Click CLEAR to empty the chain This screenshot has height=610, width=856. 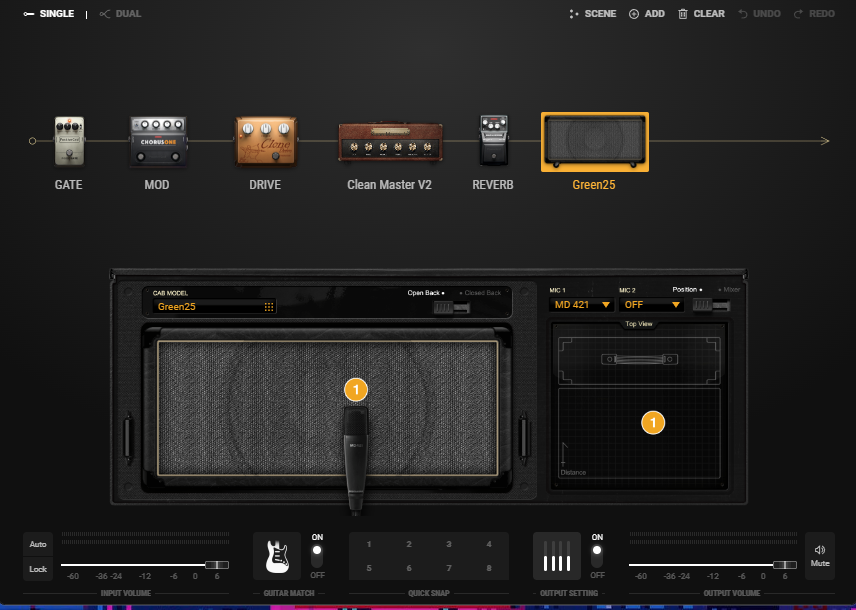point(701,14)
